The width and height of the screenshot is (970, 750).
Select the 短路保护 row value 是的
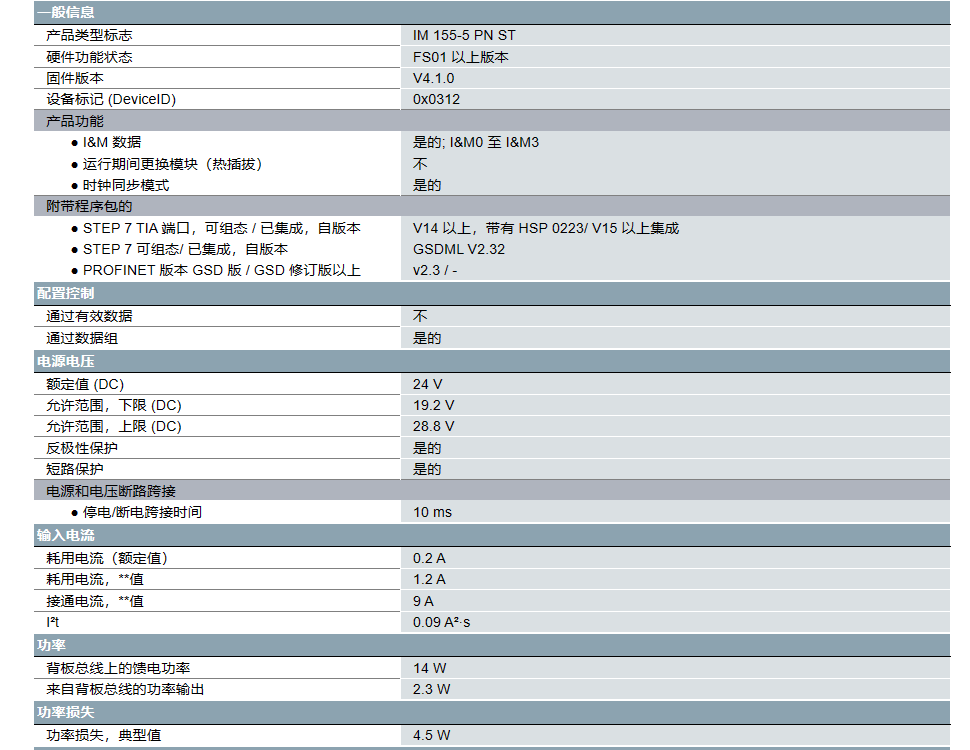(424, 468)
